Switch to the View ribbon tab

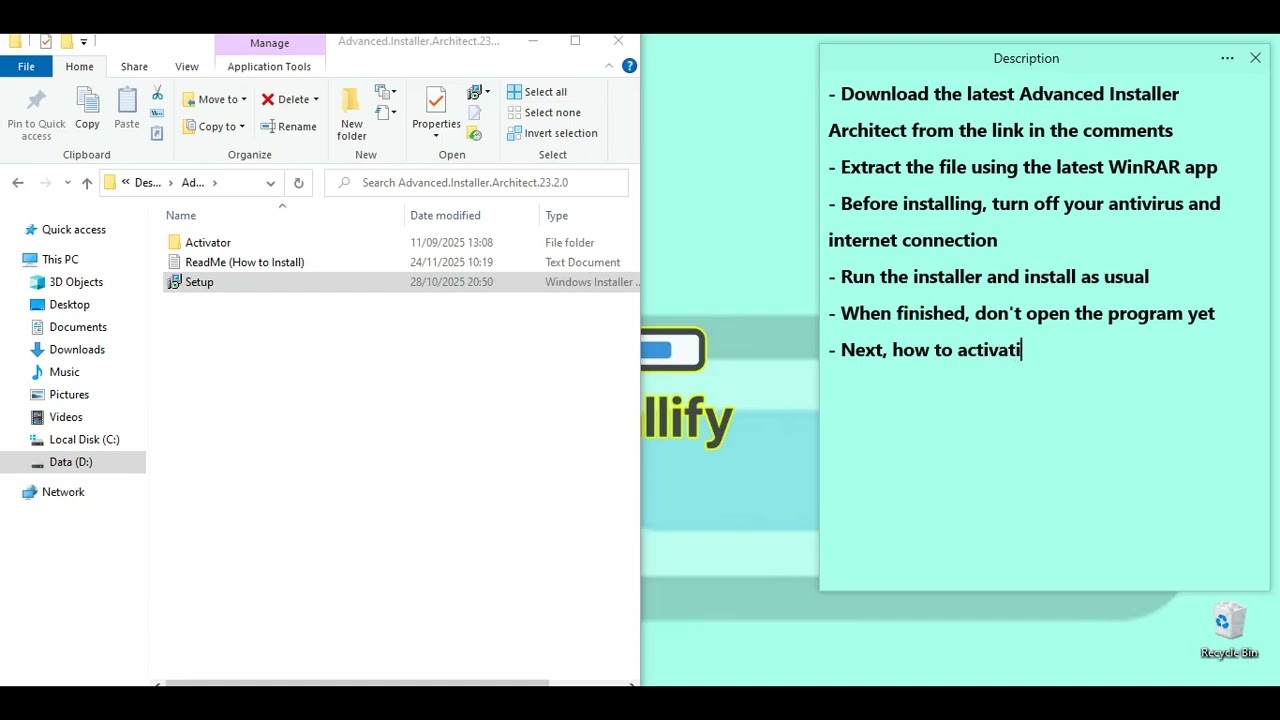click(x=187, y=66)
